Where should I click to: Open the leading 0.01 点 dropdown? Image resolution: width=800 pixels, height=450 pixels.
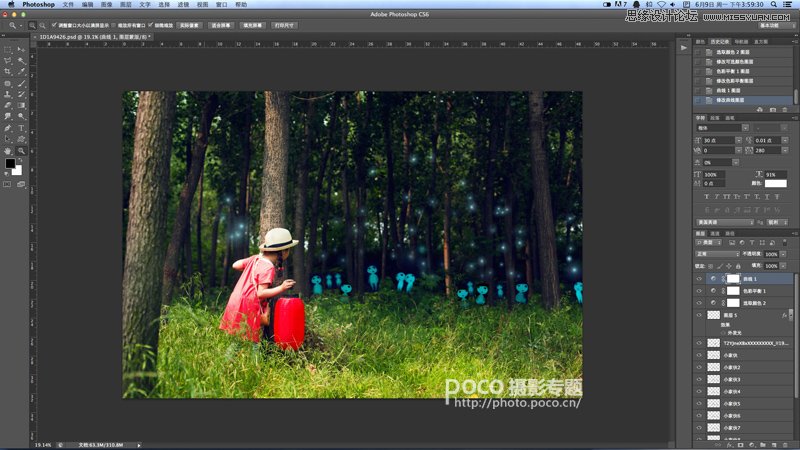[785, 140]
